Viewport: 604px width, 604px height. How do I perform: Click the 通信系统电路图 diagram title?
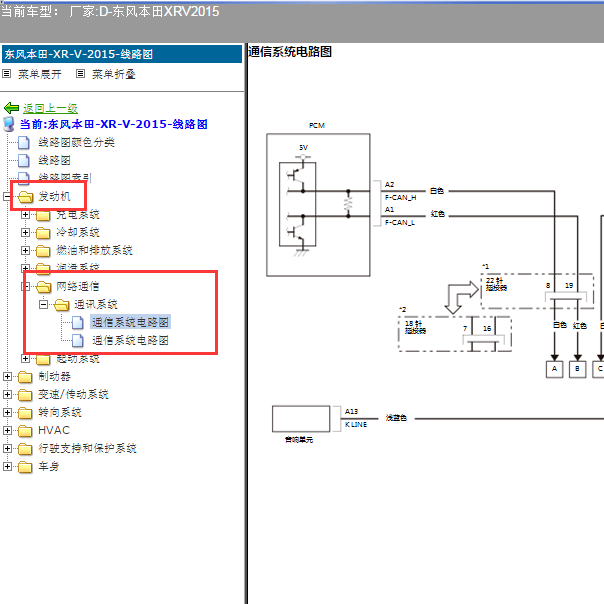click(290, 52)
